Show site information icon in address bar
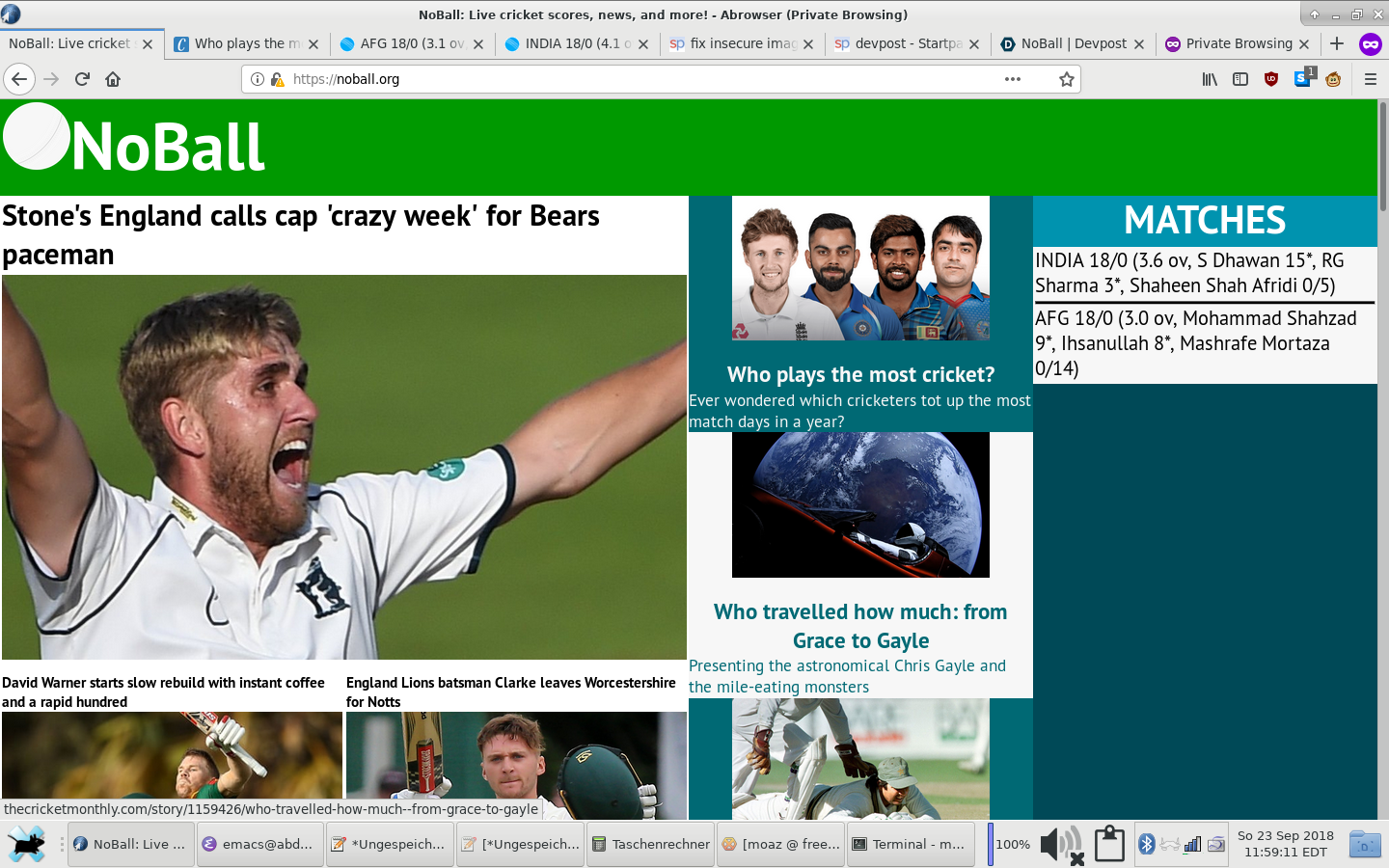 [x=258, y=79]
